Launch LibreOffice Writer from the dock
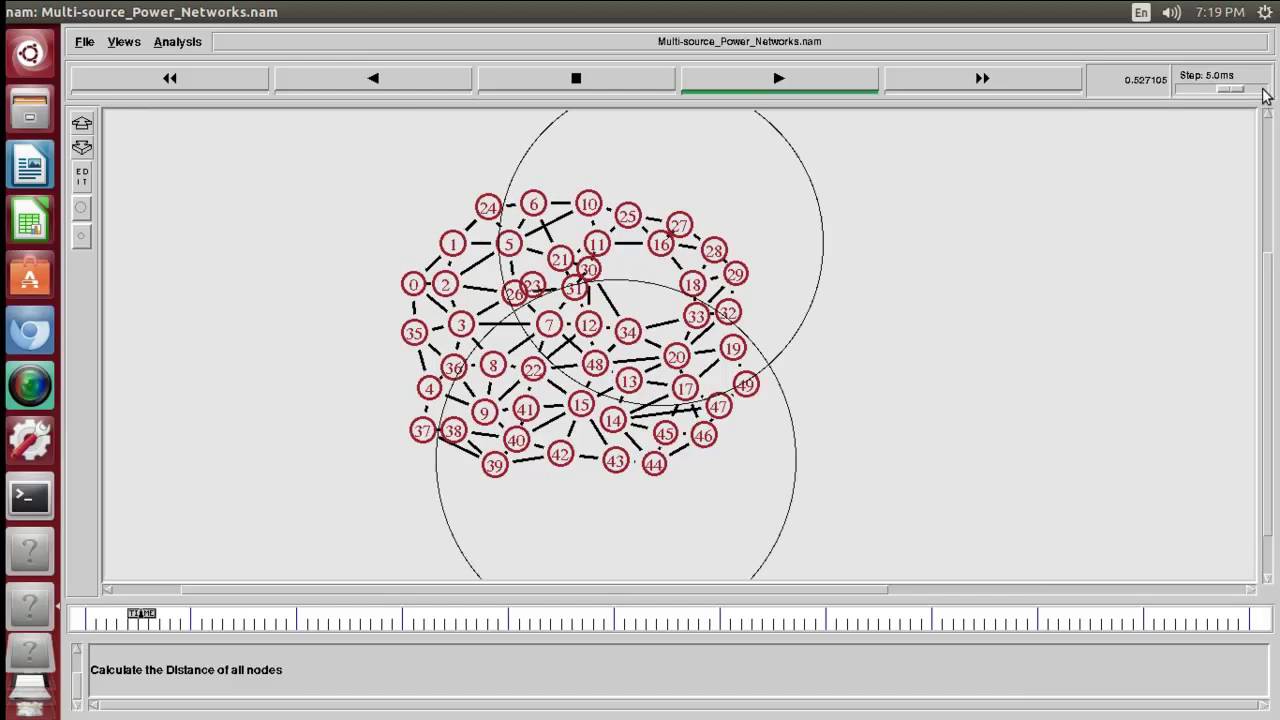 (30, 165)
